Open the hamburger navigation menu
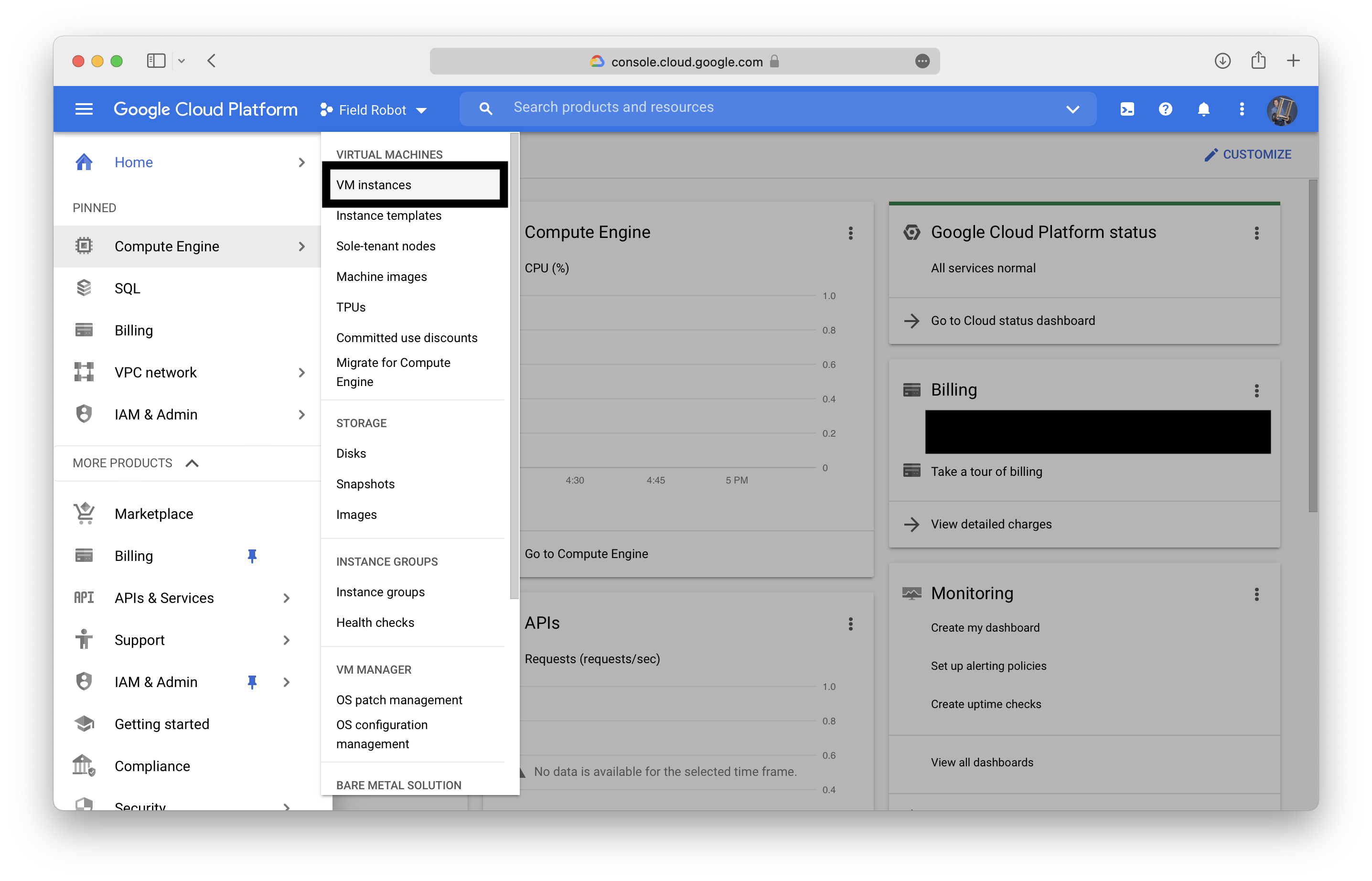The width and height of the screenshot is (1372, 881). (84, 109)
